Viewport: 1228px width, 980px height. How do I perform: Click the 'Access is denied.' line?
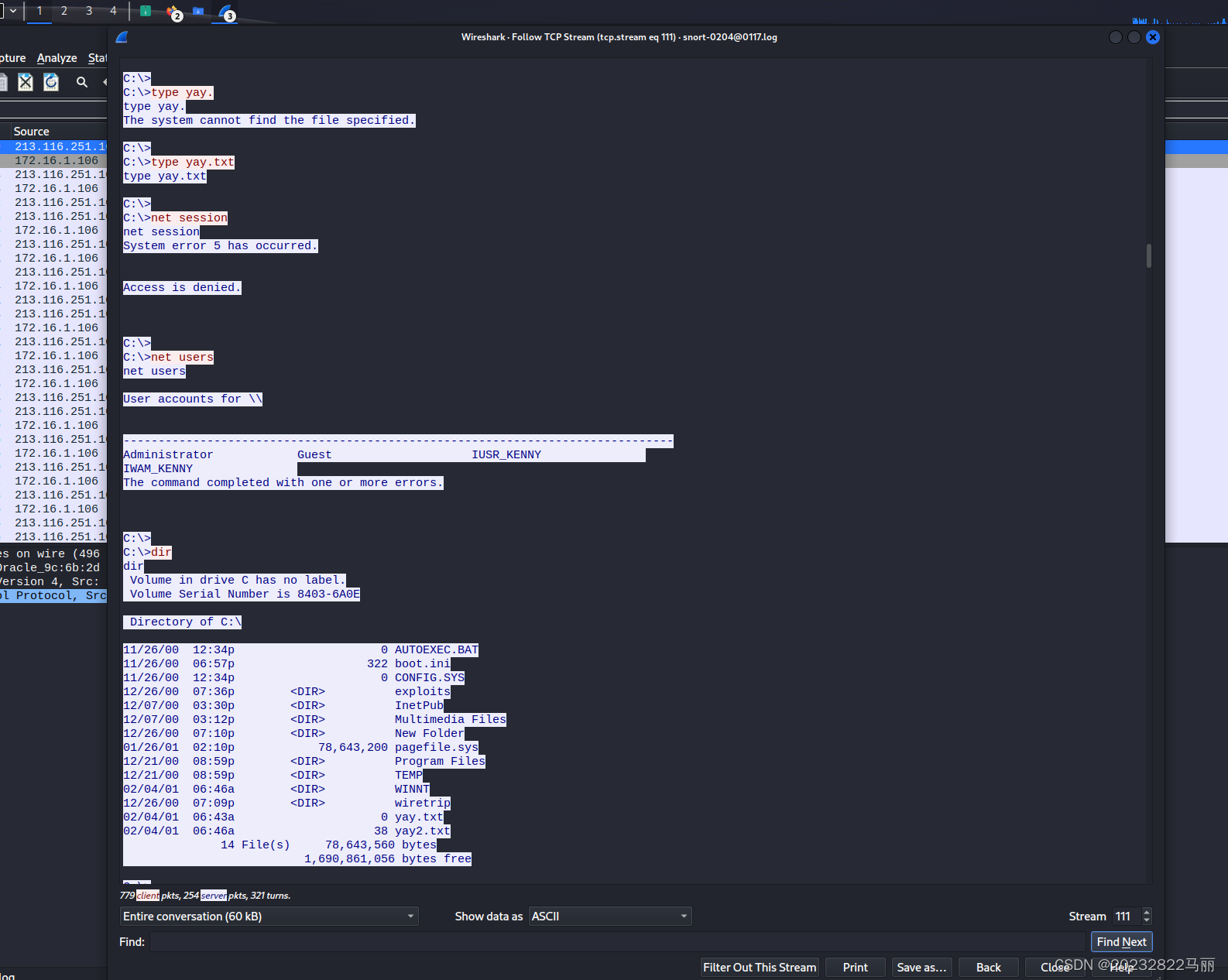click(182, 288)
